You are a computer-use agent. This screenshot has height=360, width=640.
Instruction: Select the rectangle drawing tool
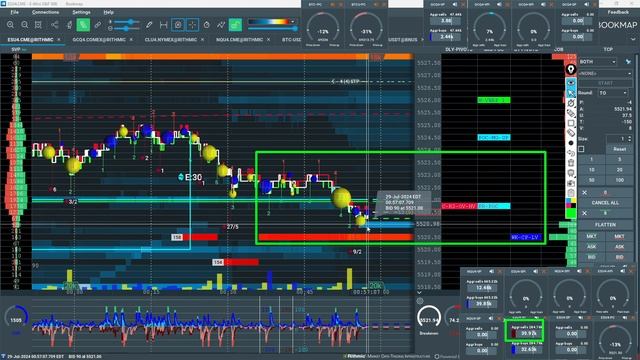571,123
